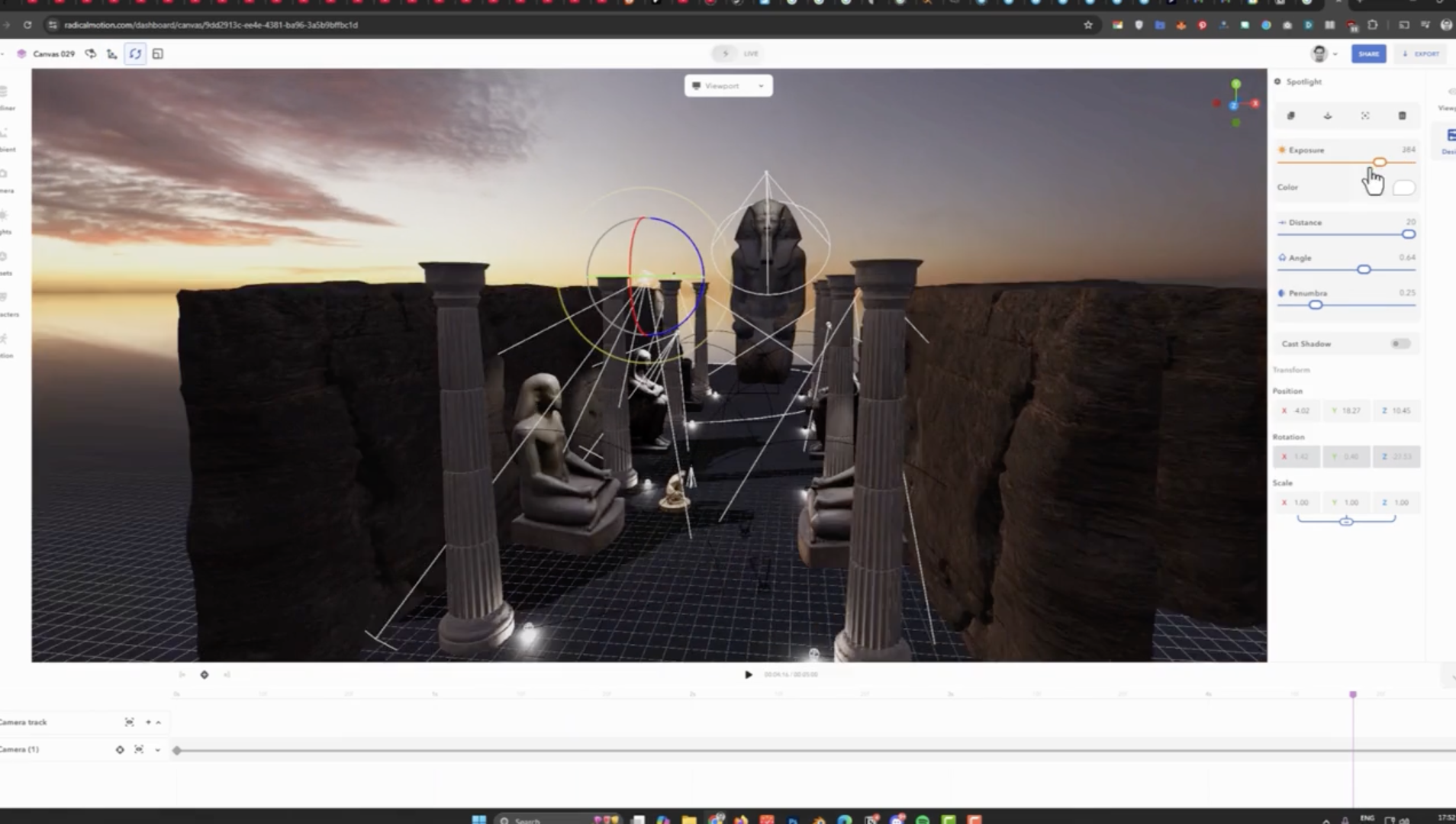Open the spotlight Color swatch
Viewport: 1456px width, 824px height.
(x=1403, y=188)
